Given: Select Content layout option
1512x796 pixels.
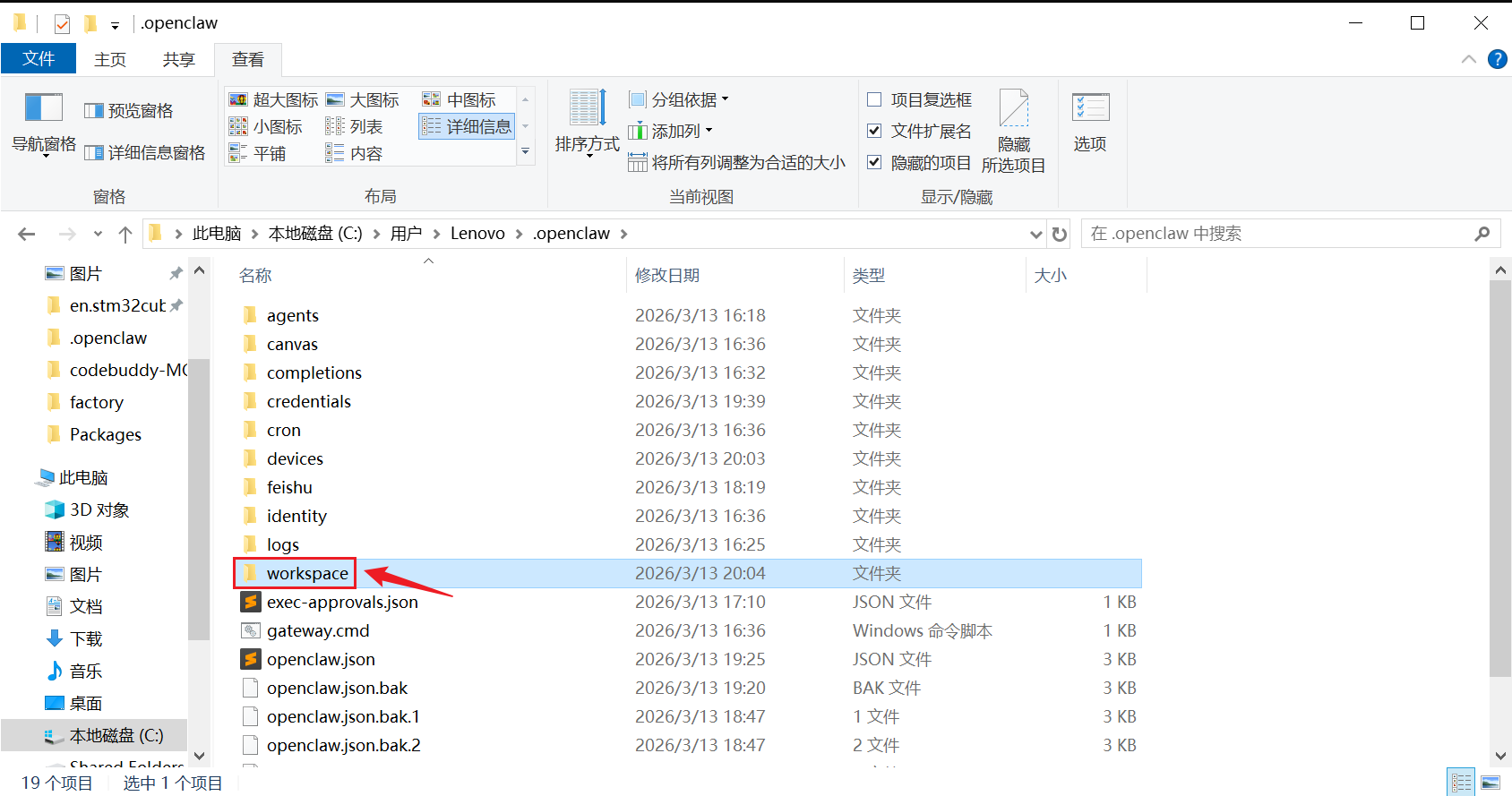Looking at the screenshot, I should pos(353,153).
